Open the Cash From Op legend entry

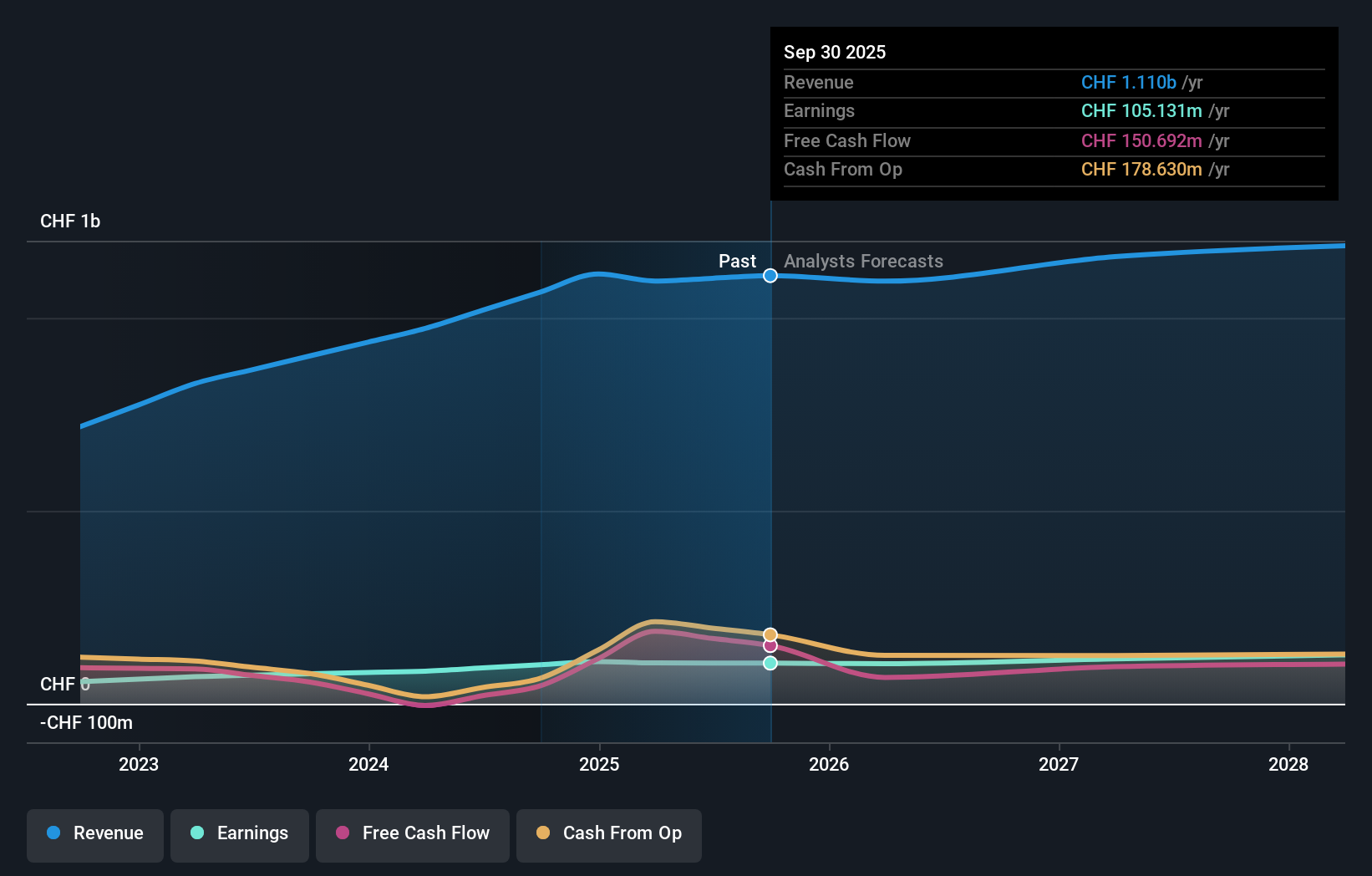pyautogui.click(x=608, y=833)
